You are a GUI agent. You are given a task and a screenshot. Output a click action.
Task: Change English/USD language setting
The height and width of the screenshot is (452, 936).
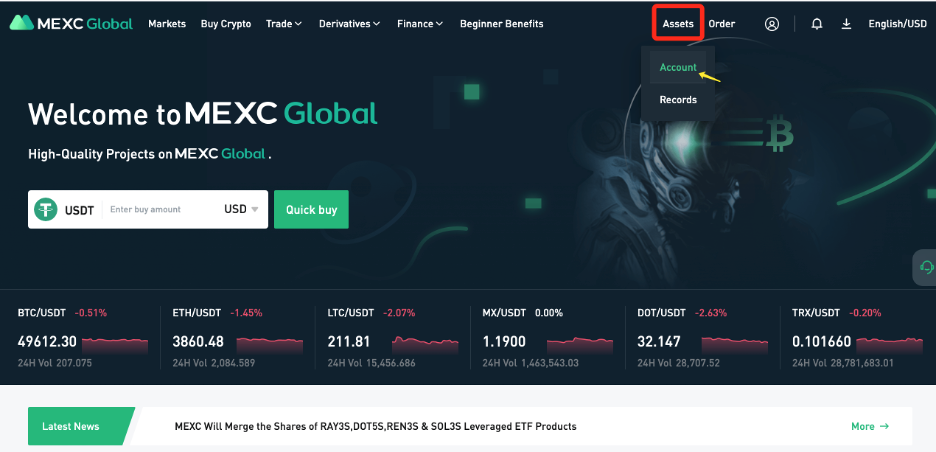pos(897,24)
